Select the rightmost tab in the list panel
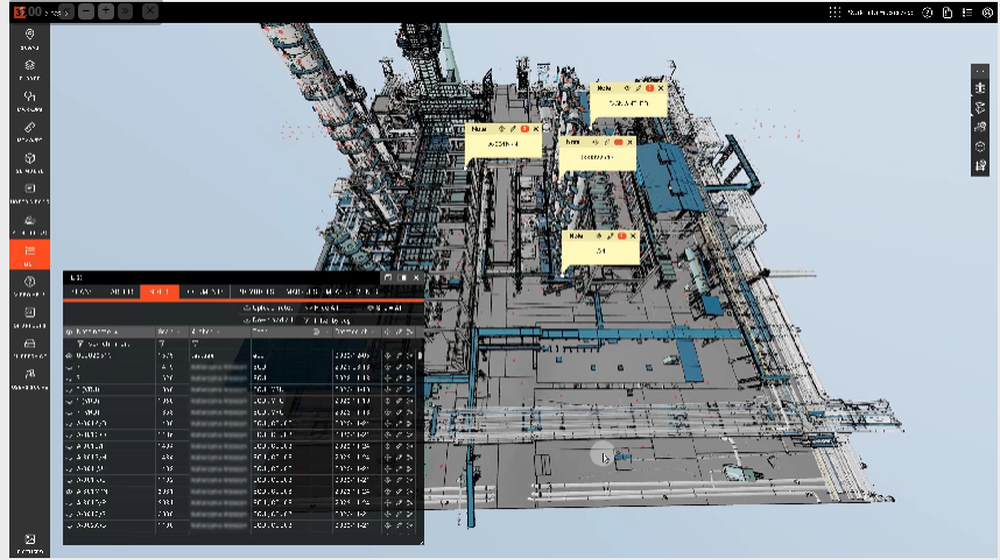The image size is (1000, 560). pyautogui.click(x=354, y=291)
